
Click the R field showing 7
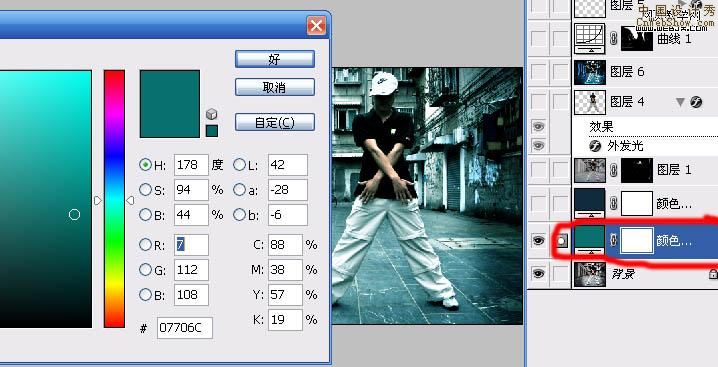191,245
